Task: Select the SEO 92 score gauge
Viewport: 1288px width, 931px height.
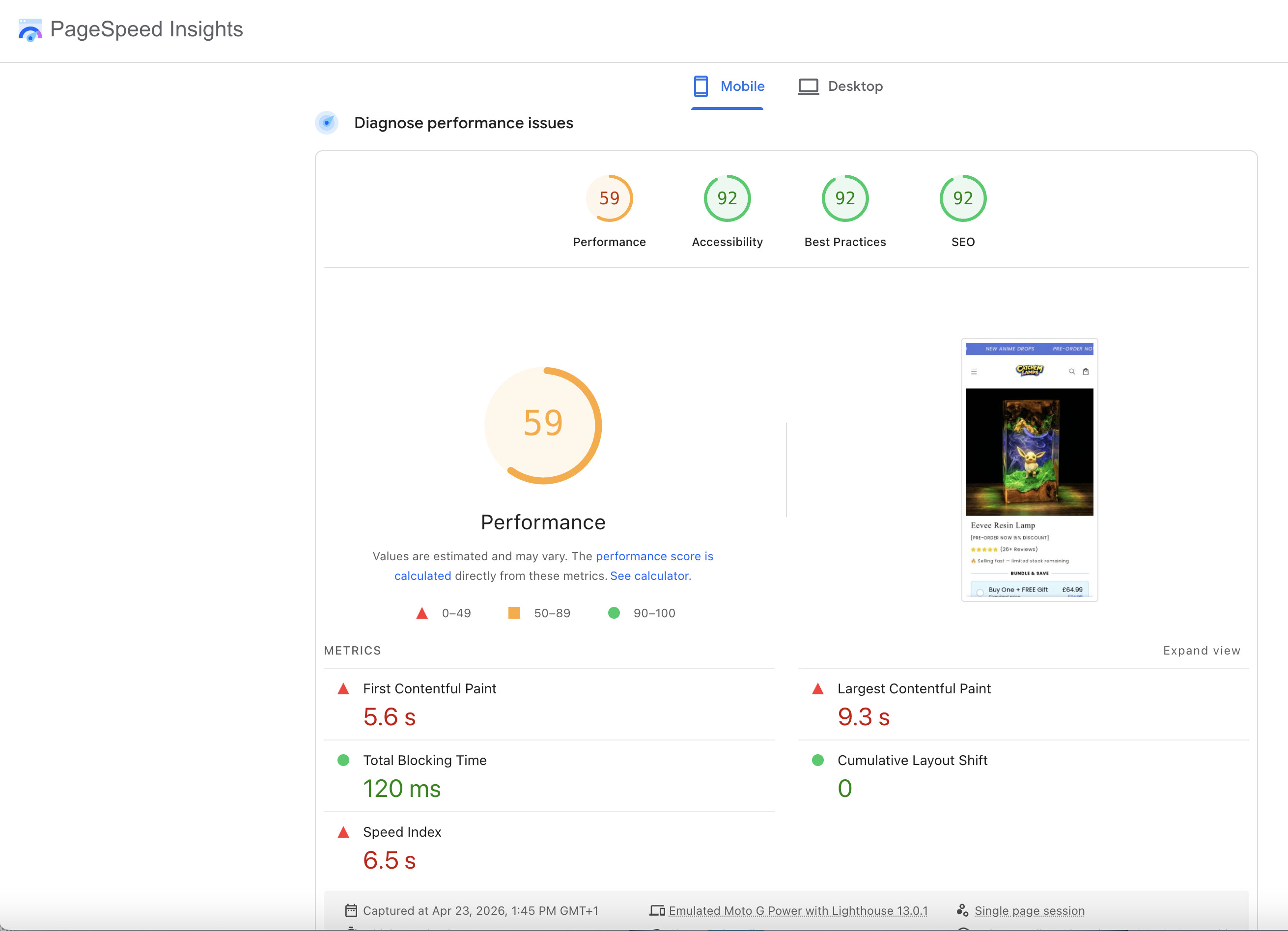Action: (x=963, y=199)
